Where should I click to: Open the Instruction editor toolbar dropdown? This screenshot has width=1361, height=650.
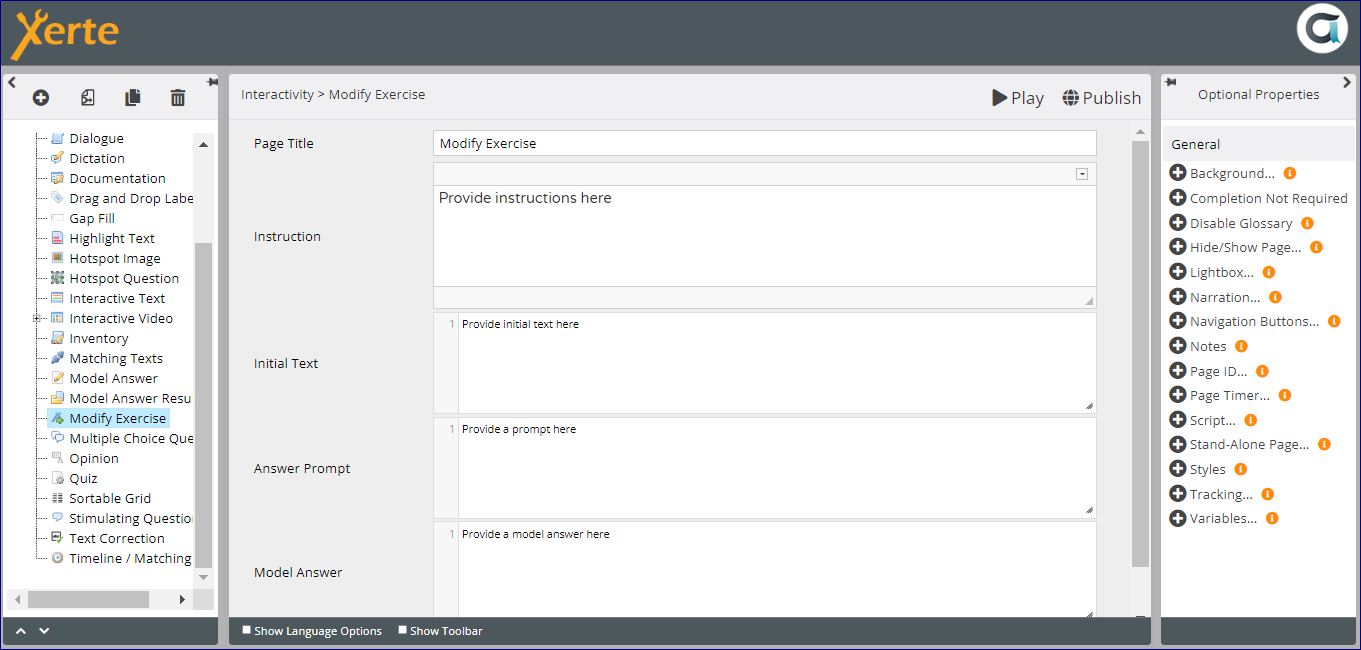(x=1081, y=174)
